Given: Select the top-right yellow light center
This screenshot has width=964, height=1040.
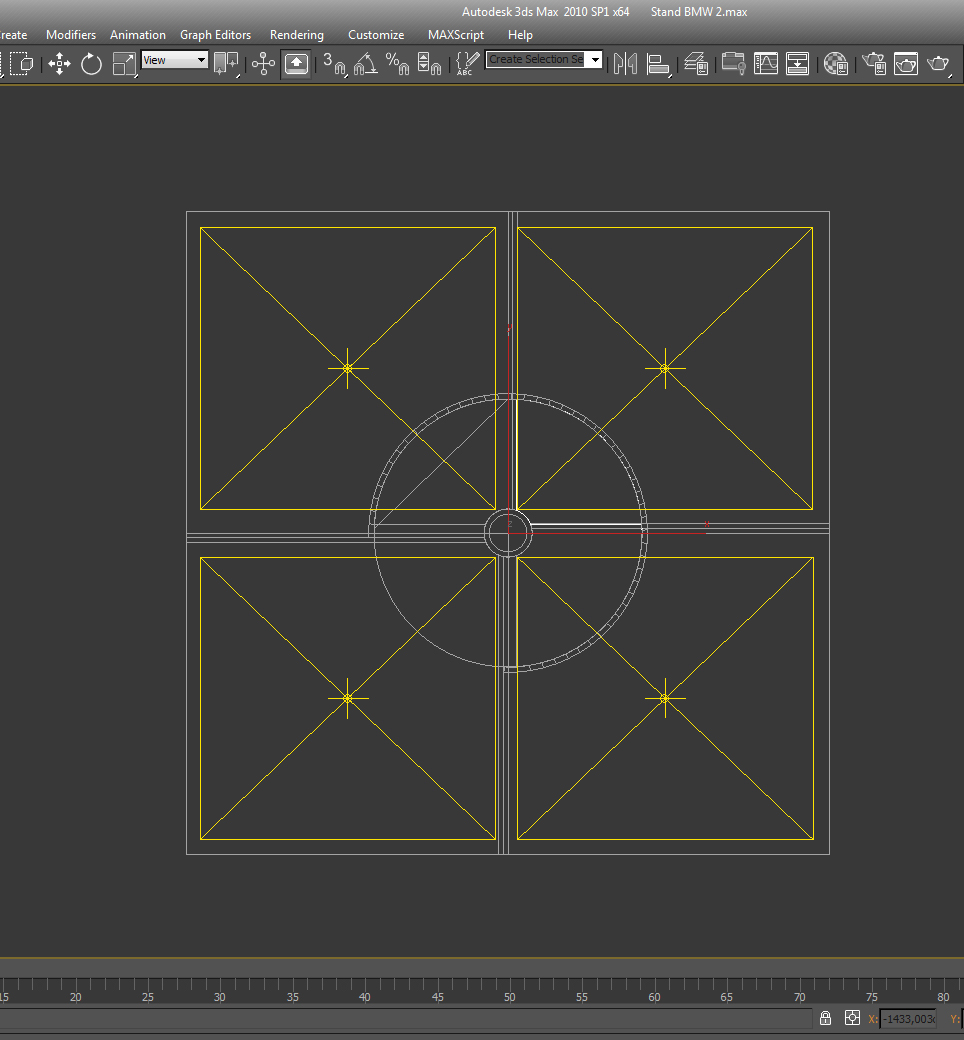Looking at the screenshot, I should tap(665, 368).
